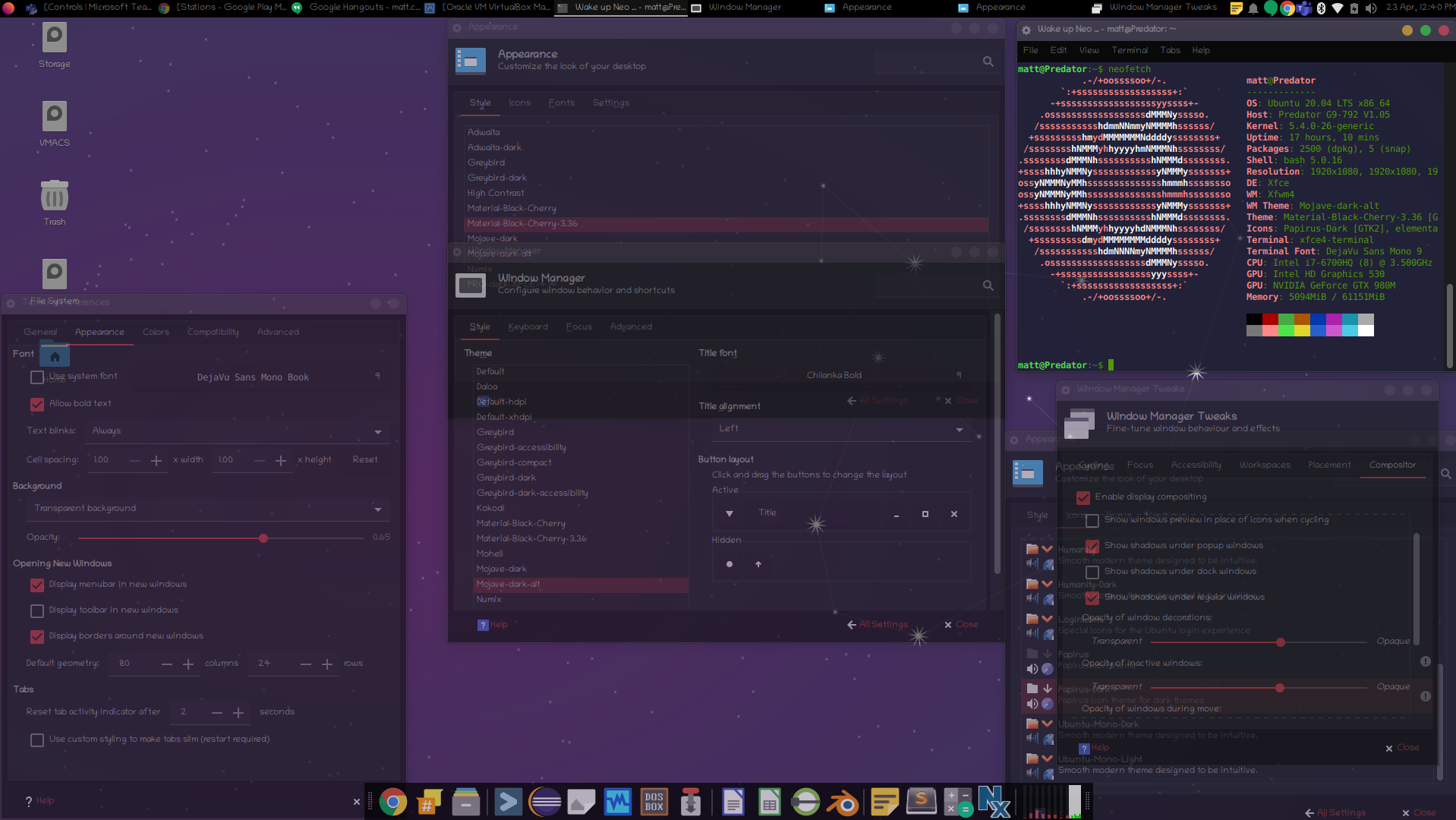Open the Tabs menu in terminal menubar

click(1170, 51)
